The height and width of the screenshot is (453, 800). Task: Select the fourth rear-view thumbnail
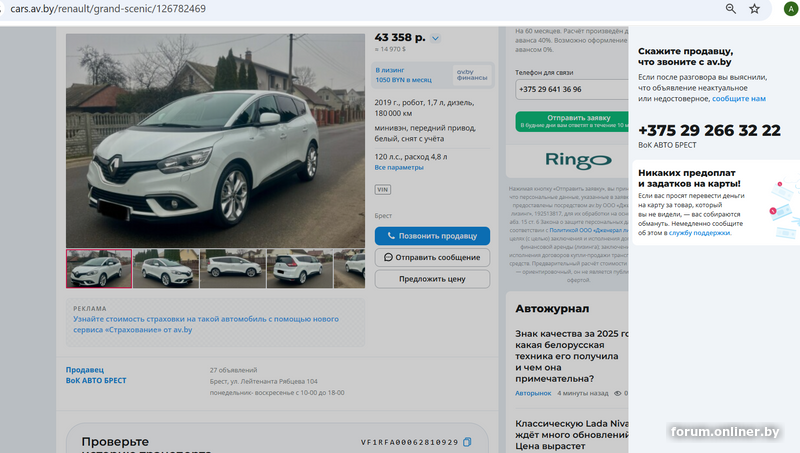click(x=299, y=269)
